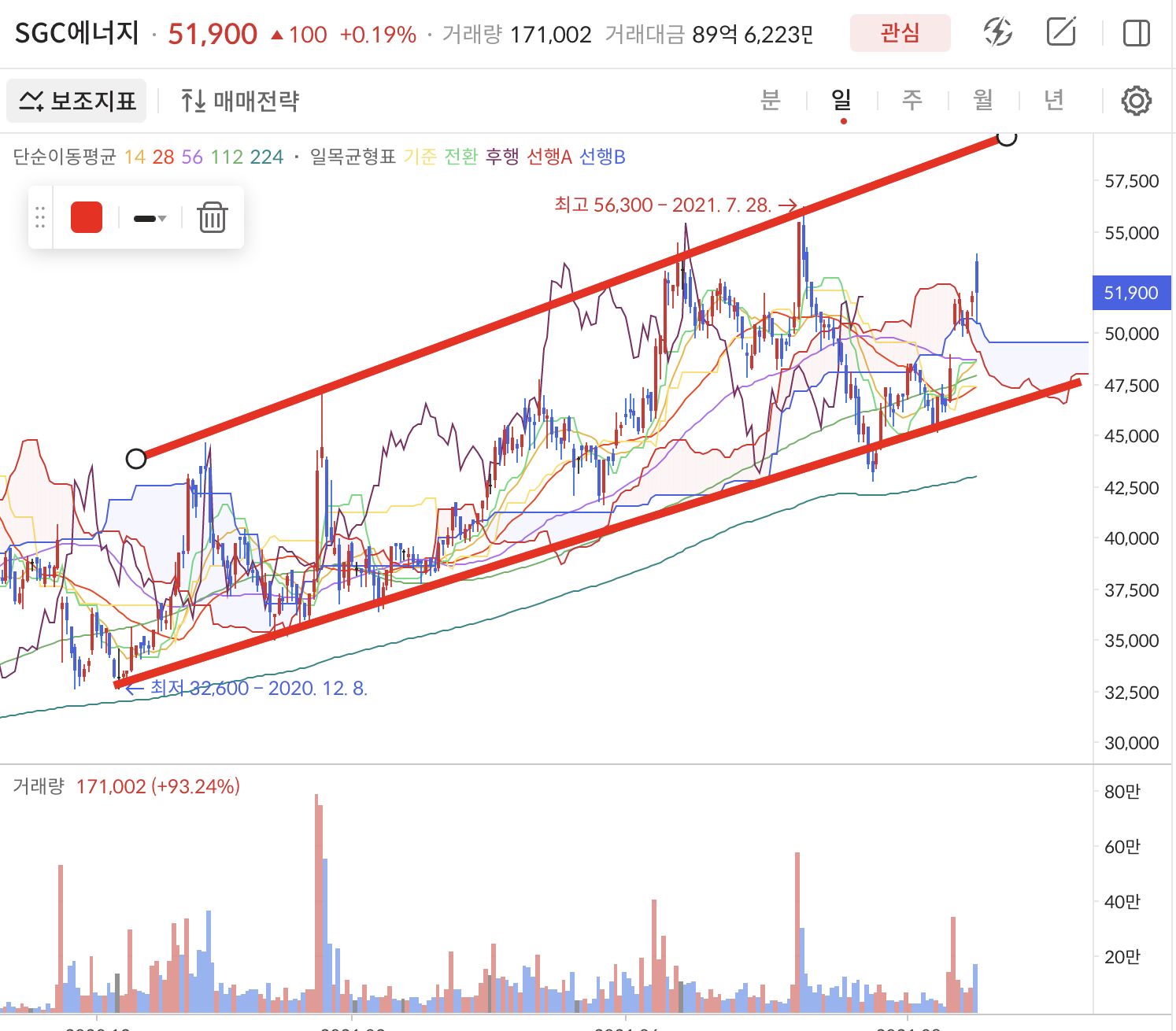Click the 거래대금 89억 6,223만 value
The image size is (1176, 1031).
[x=709, y=35]
